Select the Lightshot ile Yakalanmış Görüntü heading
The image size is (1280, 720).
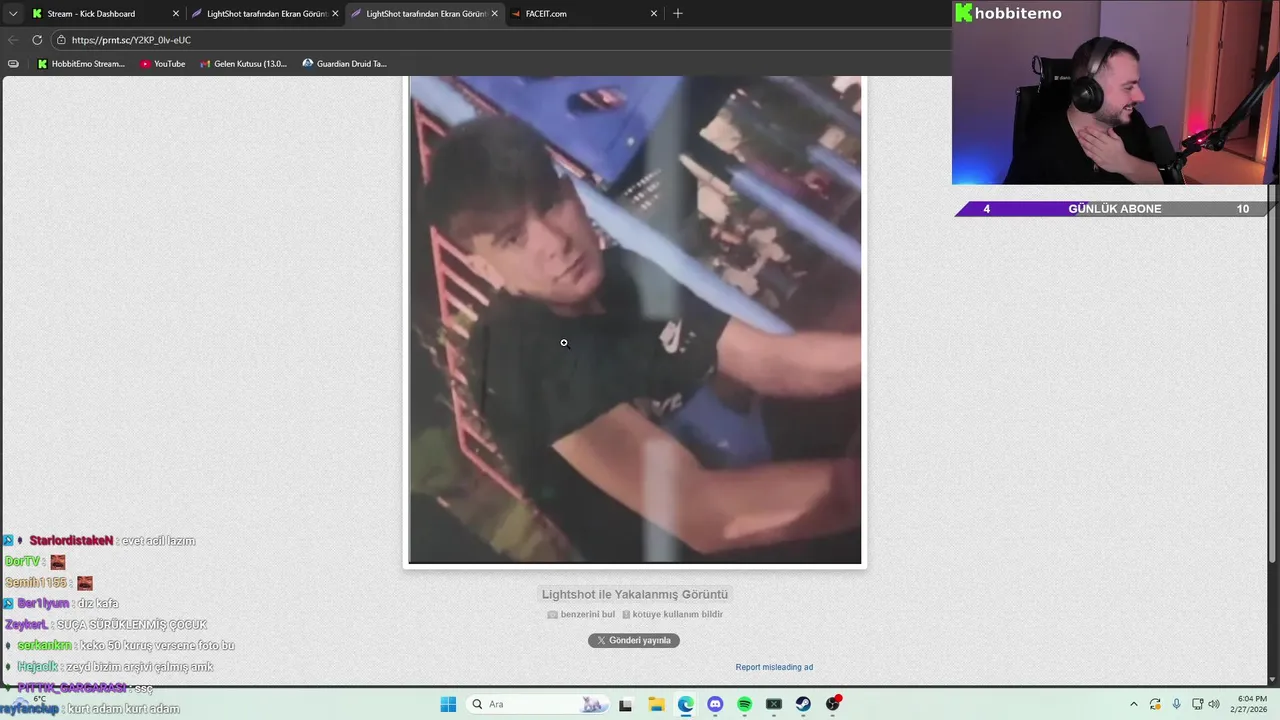pyautogui.click(x=635, y=594)
